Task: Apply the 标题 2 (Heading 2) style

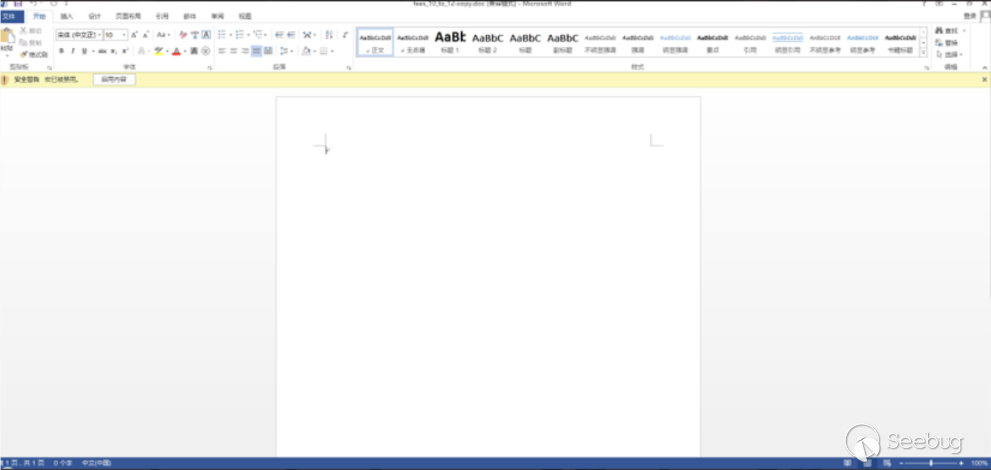Action: [487, 42]
